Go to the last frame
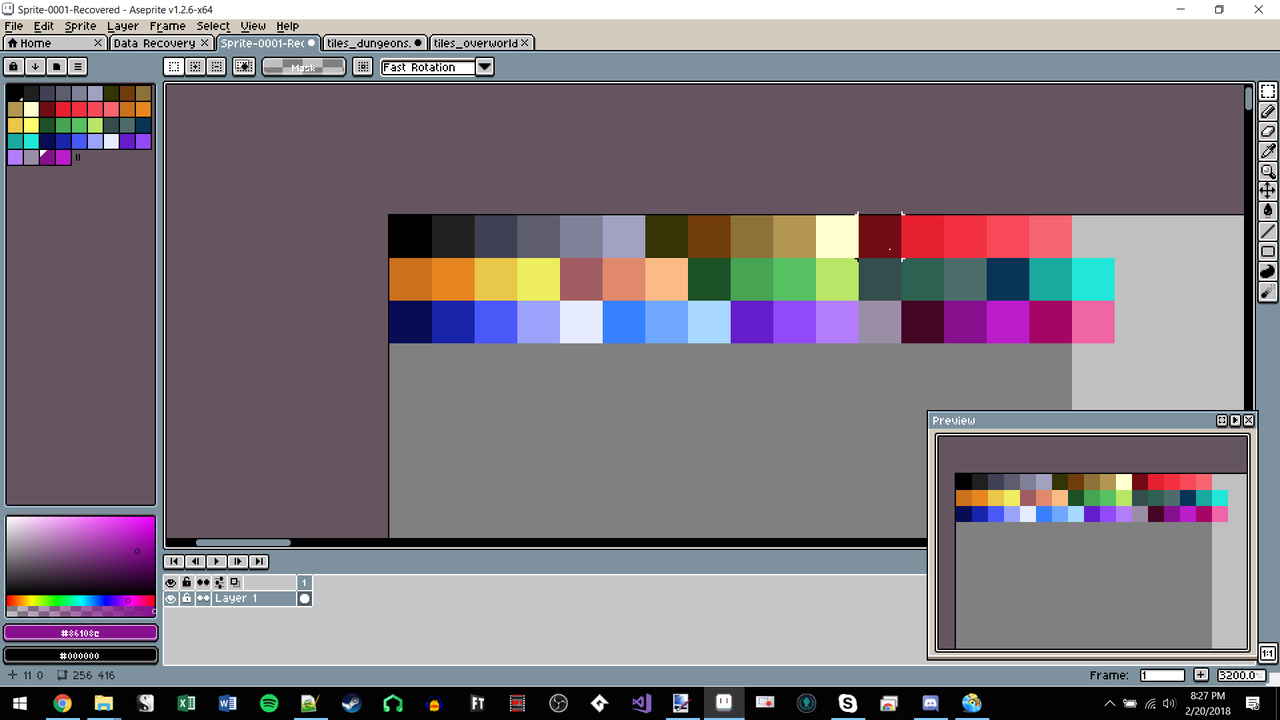 [x=259, y=561]
